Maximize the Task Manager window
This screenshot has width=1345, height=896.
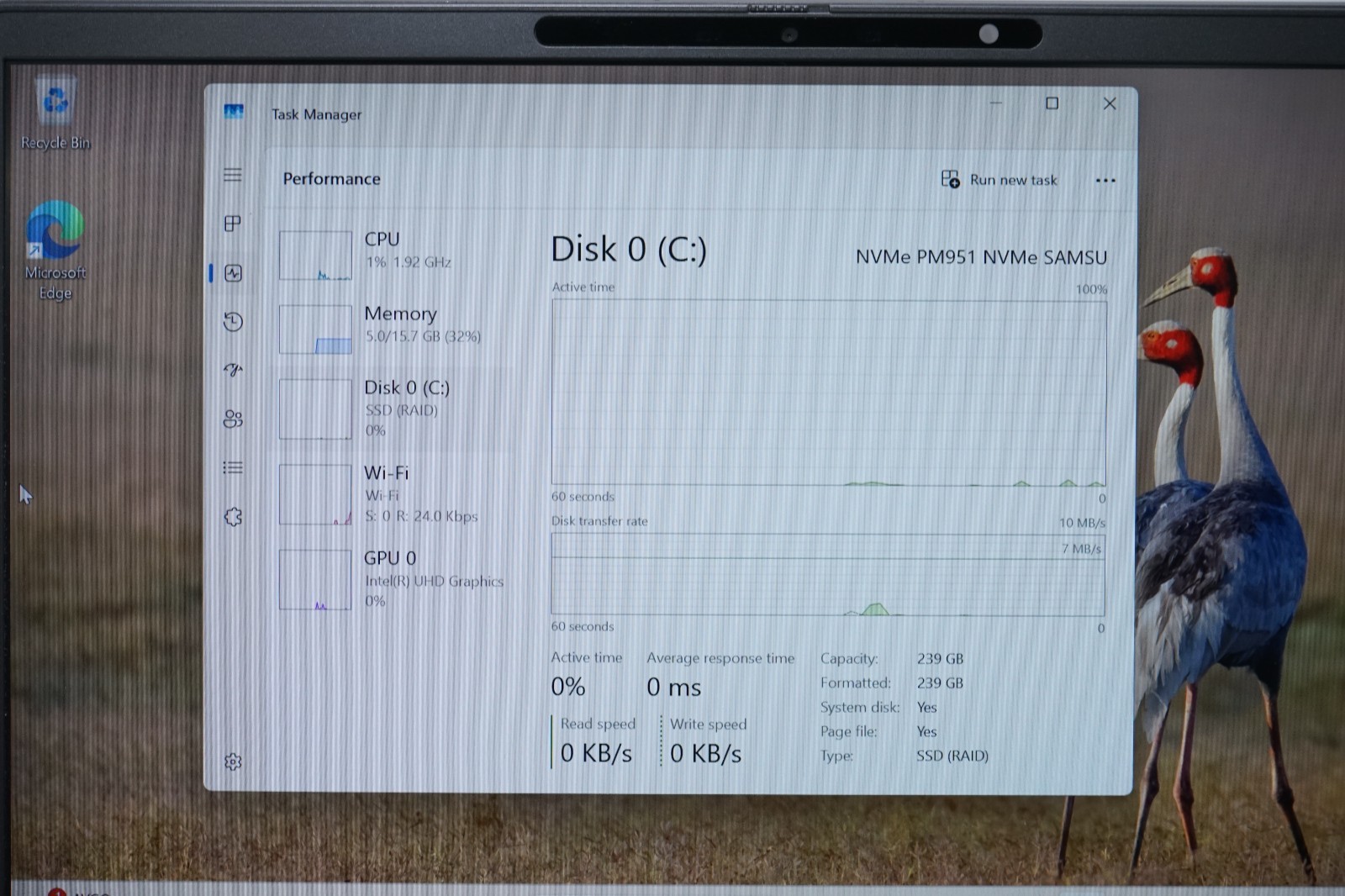pyautogui.click(x=1052, y=103)
